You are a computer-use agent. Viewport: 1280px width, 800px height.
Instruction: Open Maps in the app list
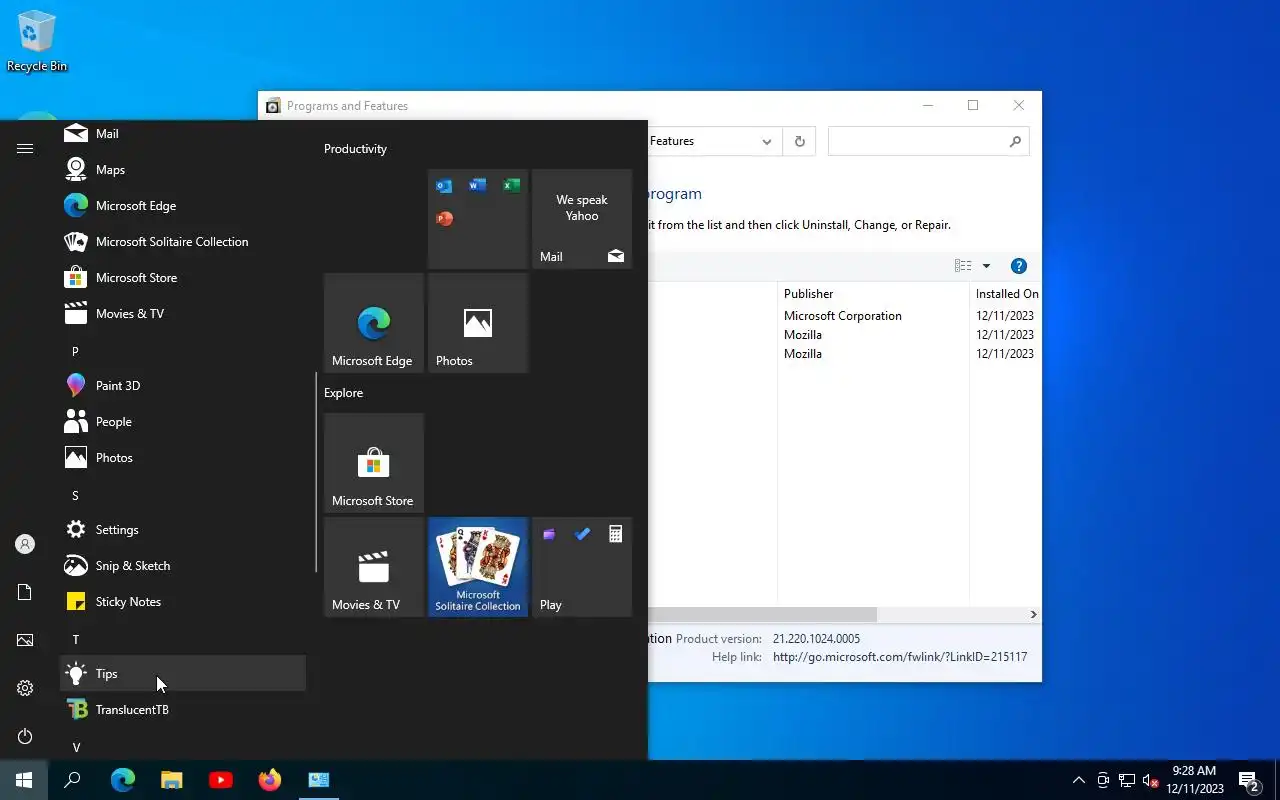coord(183,170)
